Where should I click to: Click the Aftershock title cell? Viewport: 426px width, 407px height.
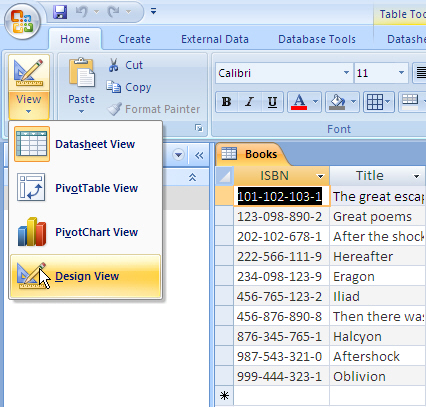pyautogui.click(x=378, y=357)
